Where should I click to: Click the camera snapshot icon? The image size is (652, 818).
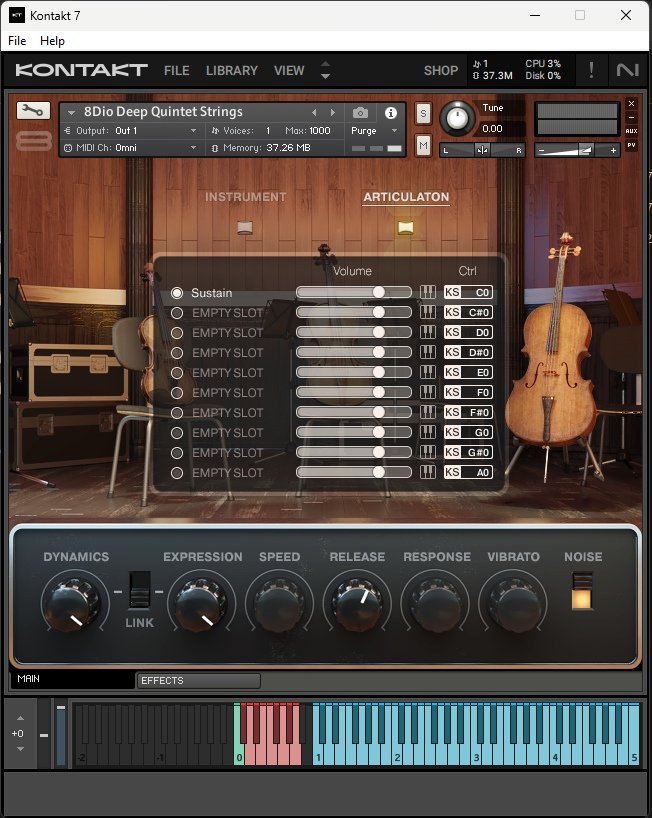tap(360, 113)
